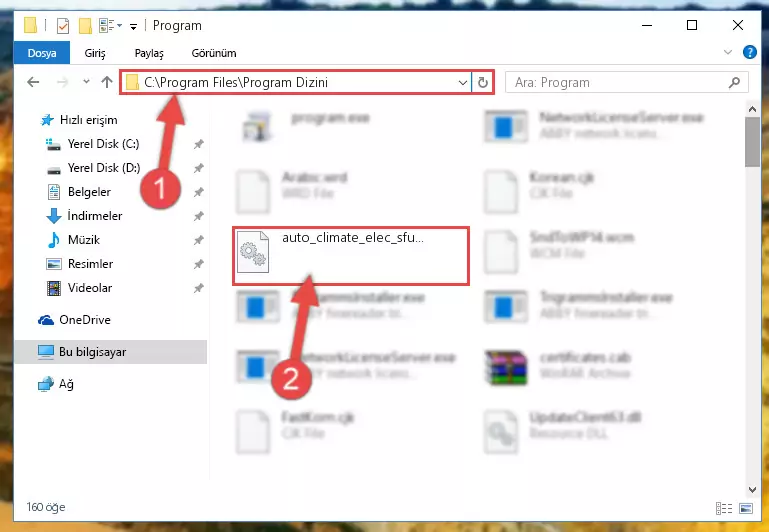Click the search magnifier icon
The height and width of the screenshot is (532, 769).
pyautogui.click(x=735, y=82)
